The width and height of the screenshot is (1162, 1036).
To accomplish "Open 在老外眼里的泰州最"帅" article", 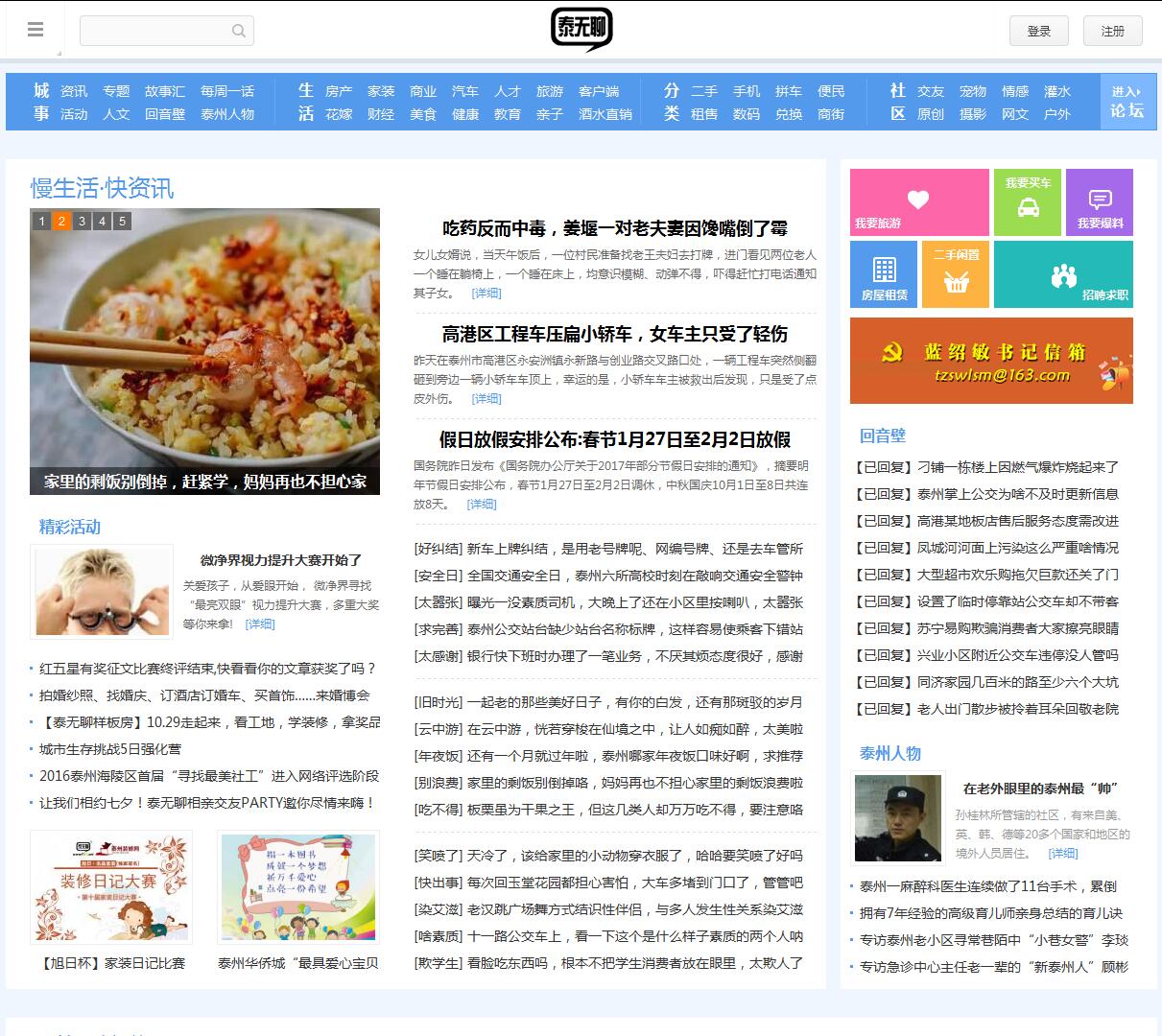I will pyautogui.click(x=1041, y=789).
